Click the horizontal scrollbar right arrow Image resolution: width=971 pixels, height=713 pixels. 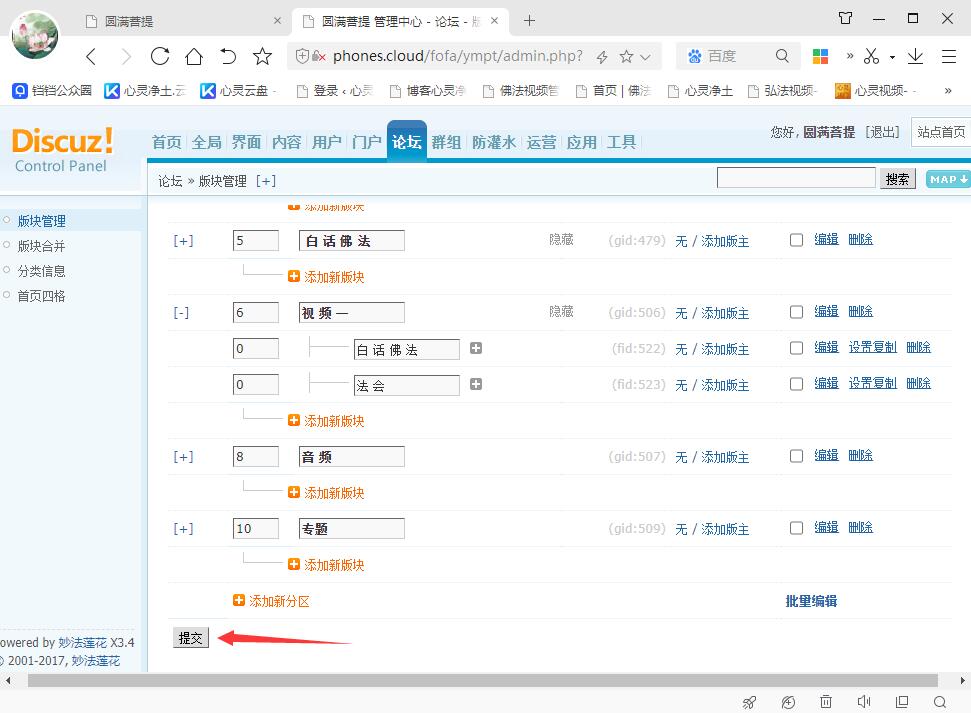tap(963, 680)
